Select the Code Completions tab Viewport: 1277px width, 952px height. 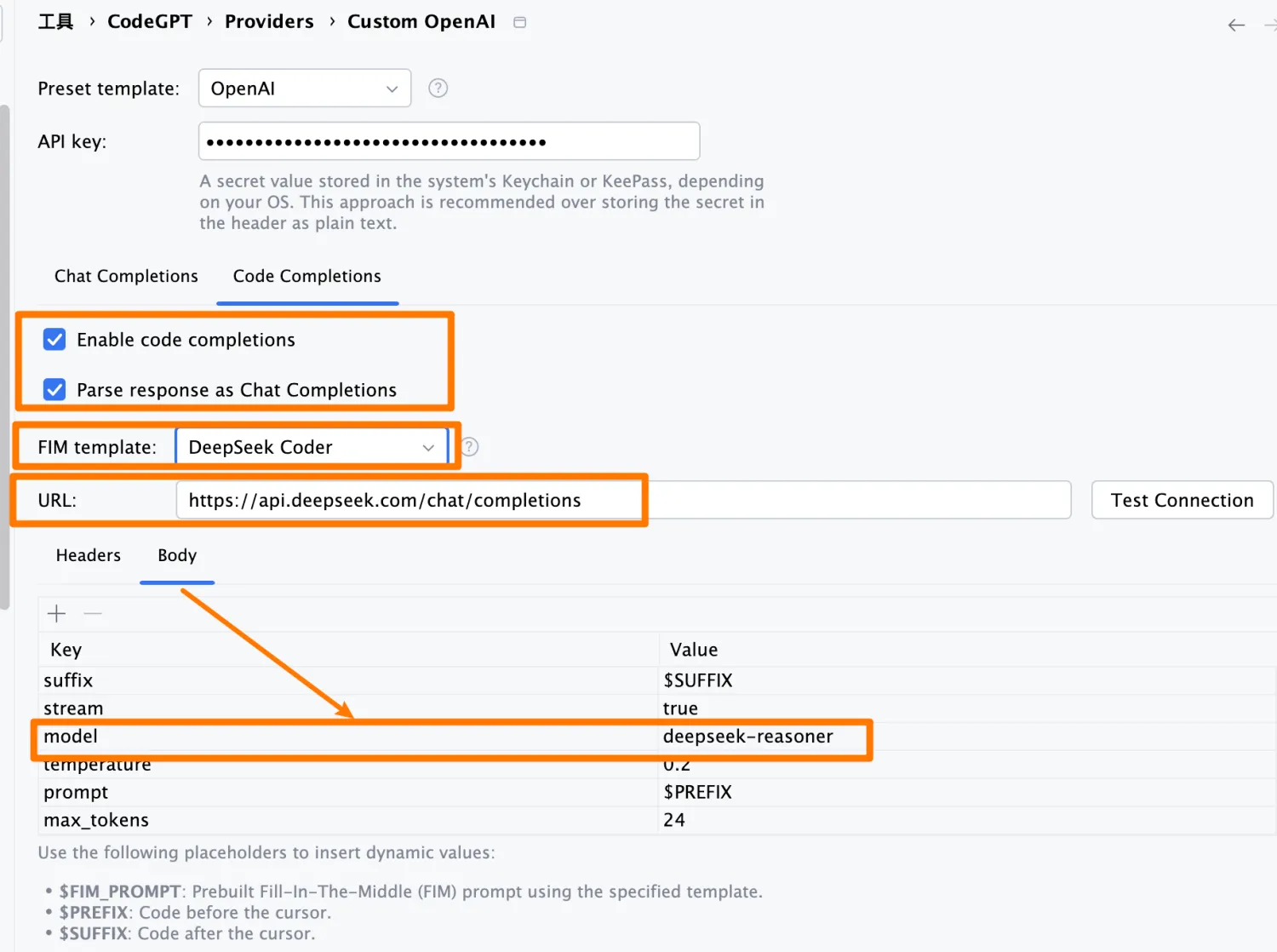click(x=306, y=276)
